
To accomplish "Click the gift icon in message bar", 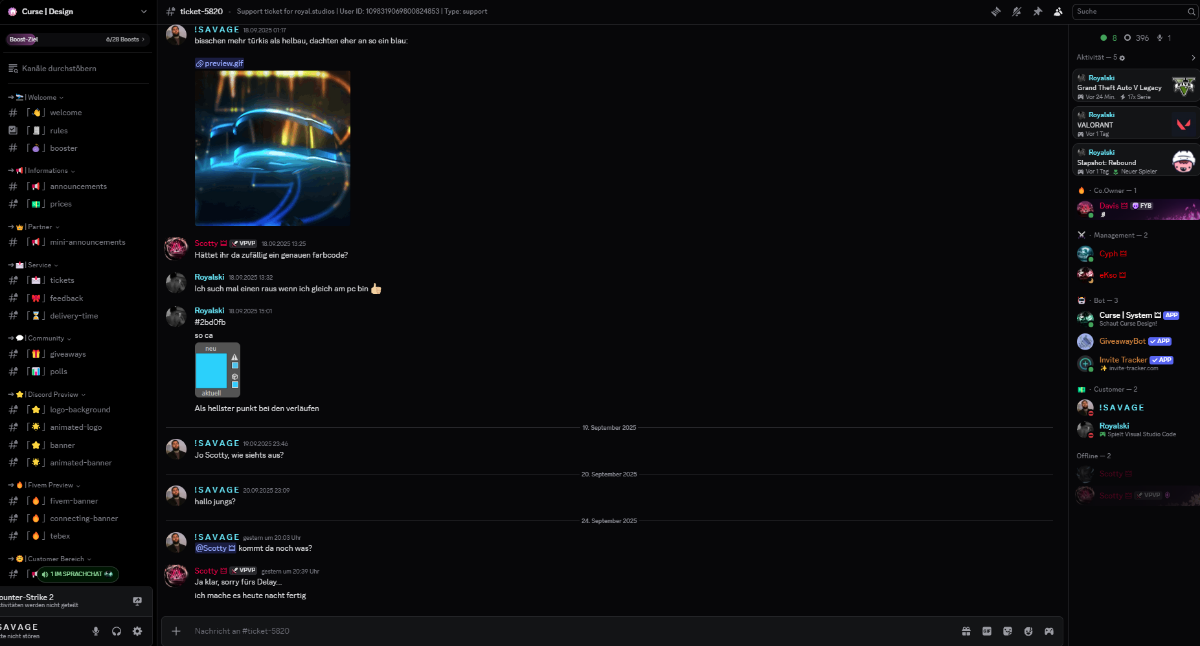I will point(966,631).
